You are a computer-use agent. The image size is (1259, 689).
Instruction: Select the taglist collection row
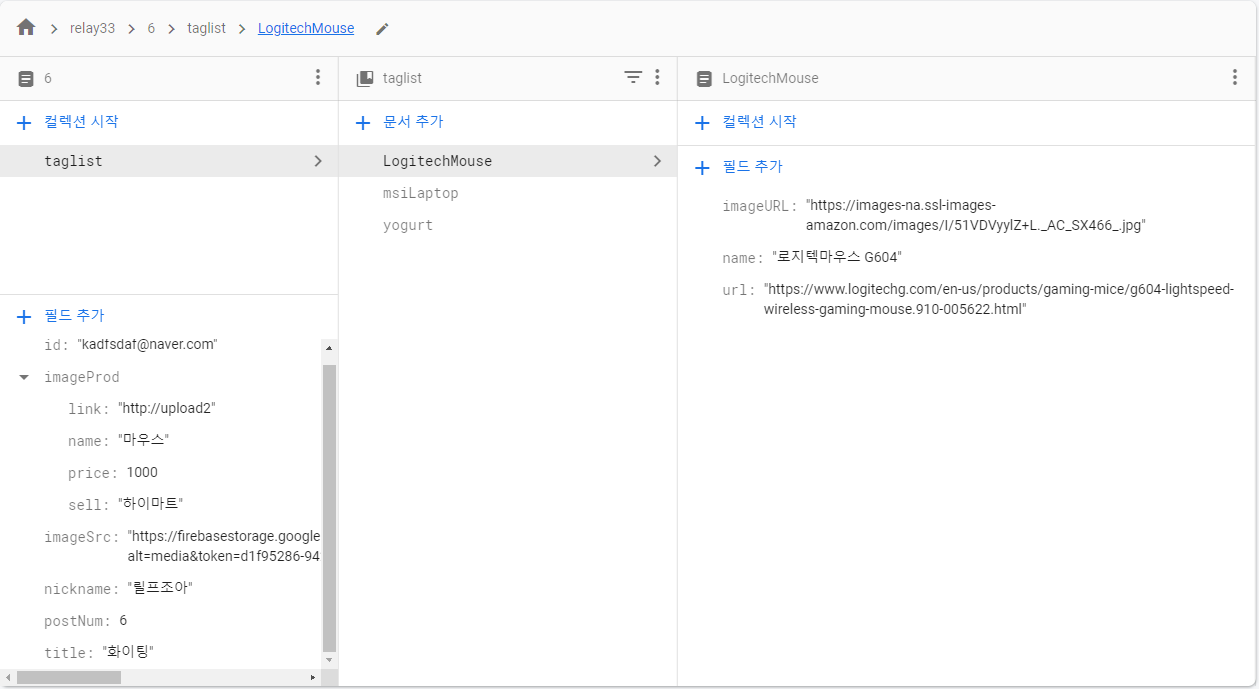coord(169,161)
